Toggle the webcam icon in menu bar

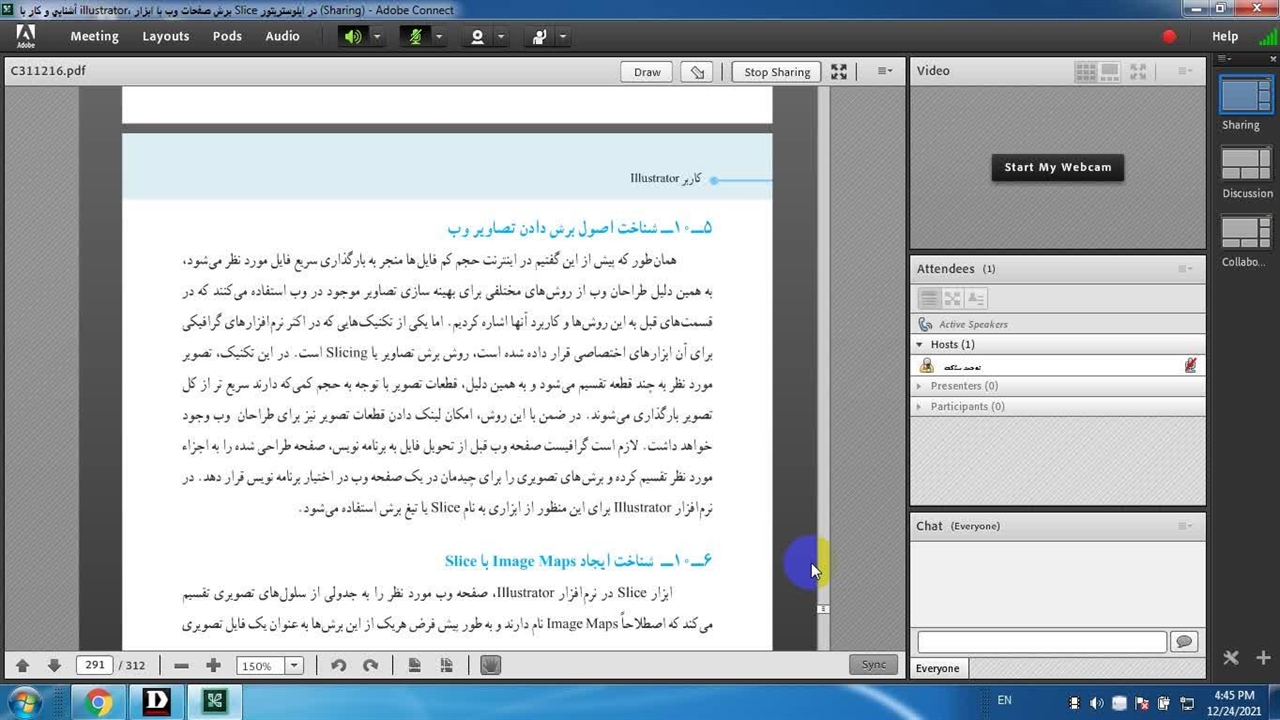(x=477, y=37)
